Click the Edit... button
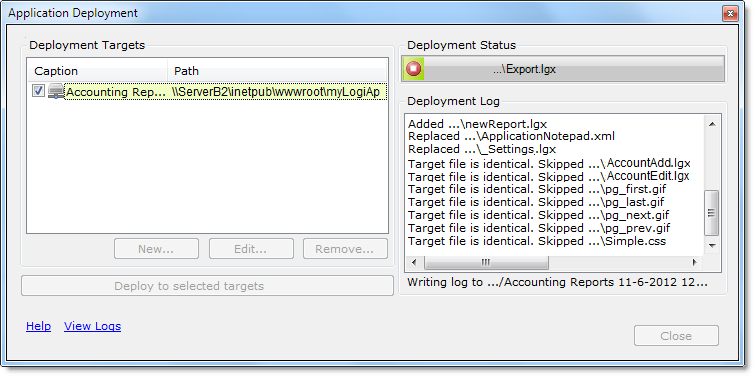Image resolution: width=754 pixels, height=376 pixels. point(251,249)
